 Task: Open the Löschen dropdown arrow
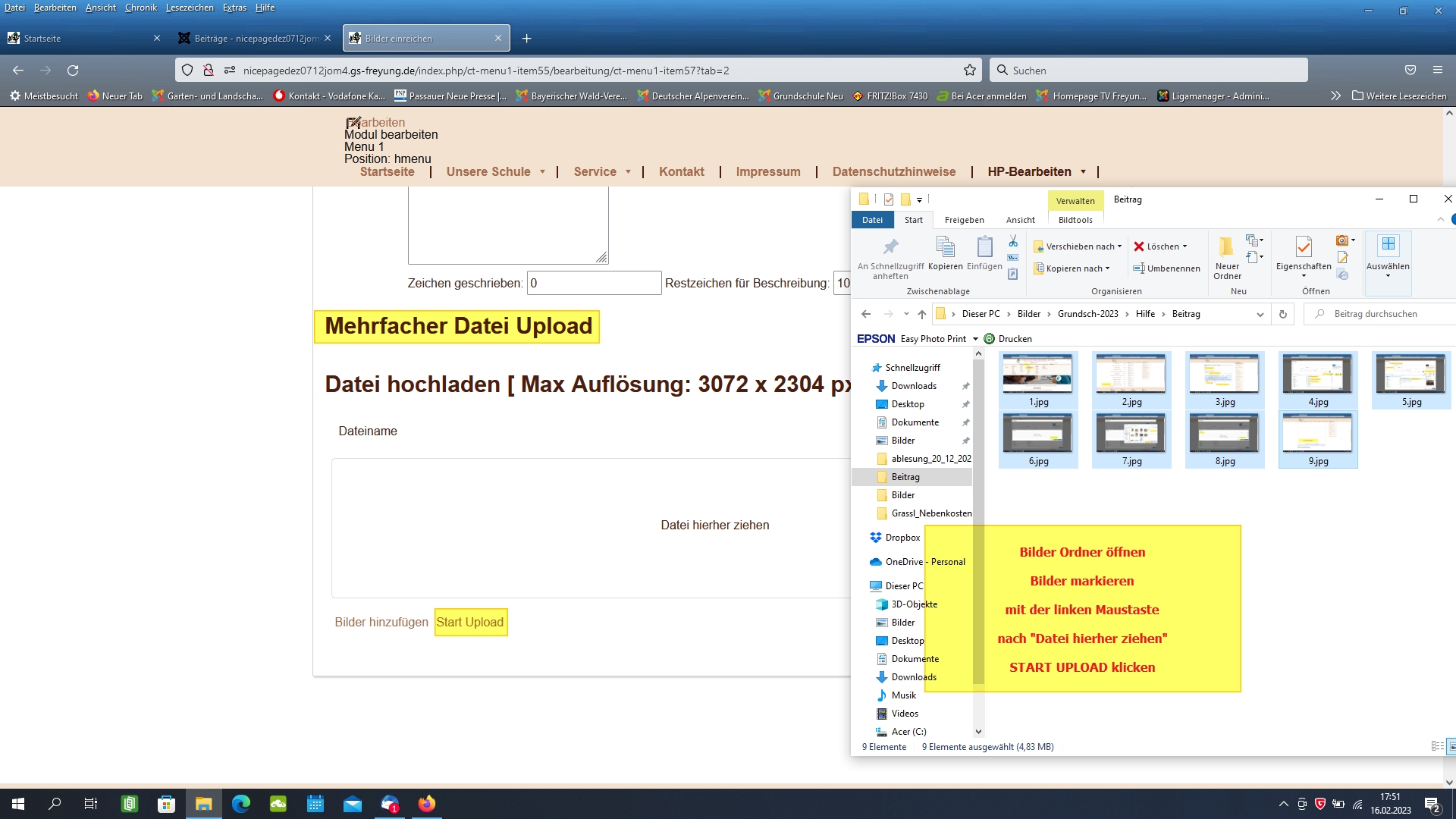click(1185, 246)
